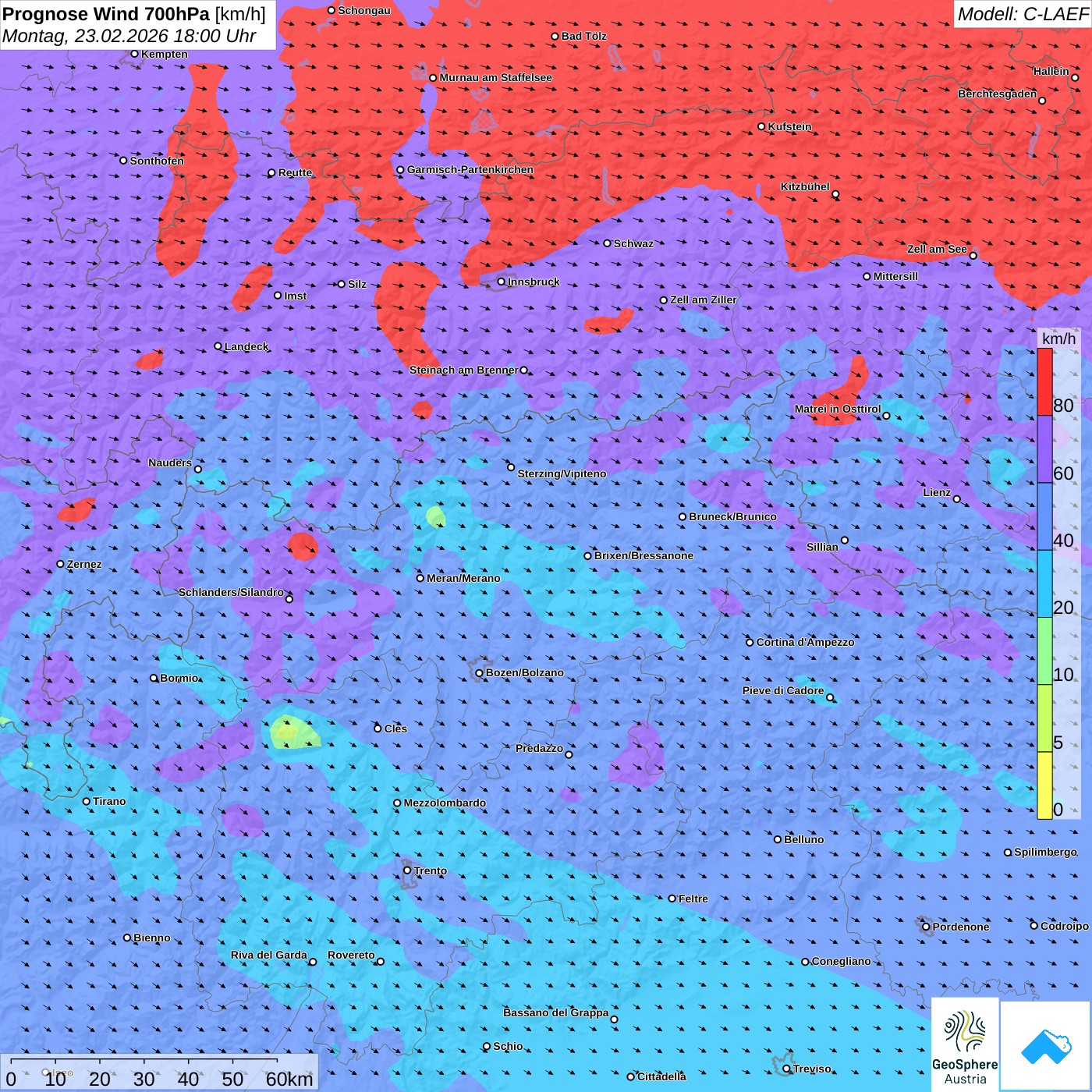
Task: Click the Tirano location label
Action: click(x=109, y=801)
